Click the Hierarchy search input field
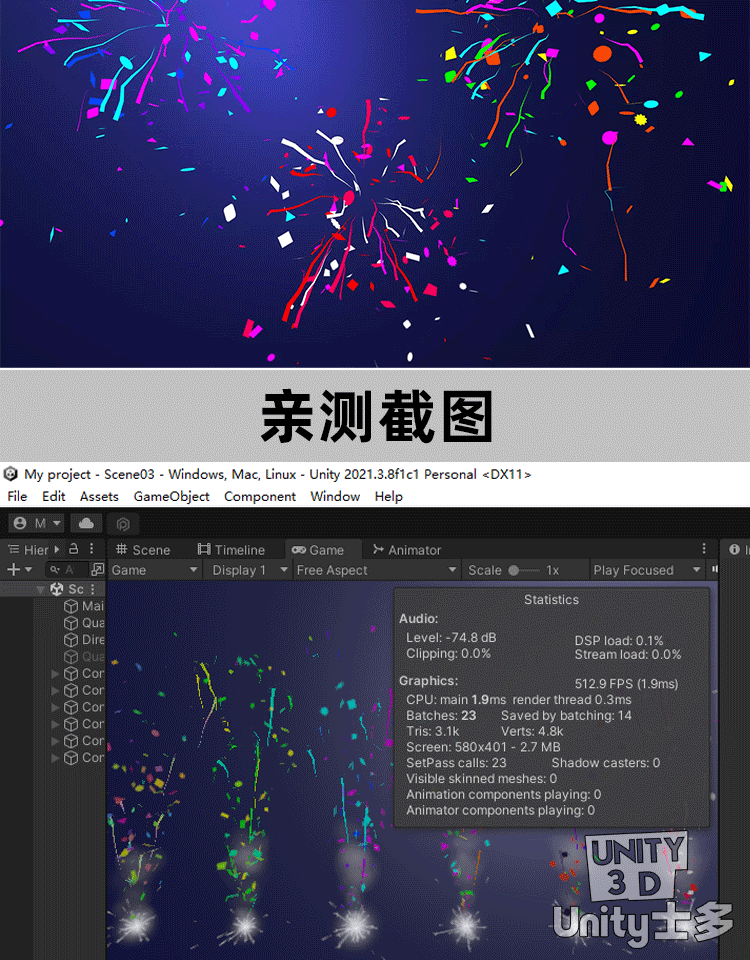Screen dimensions: 750x960 click(68, 569)
